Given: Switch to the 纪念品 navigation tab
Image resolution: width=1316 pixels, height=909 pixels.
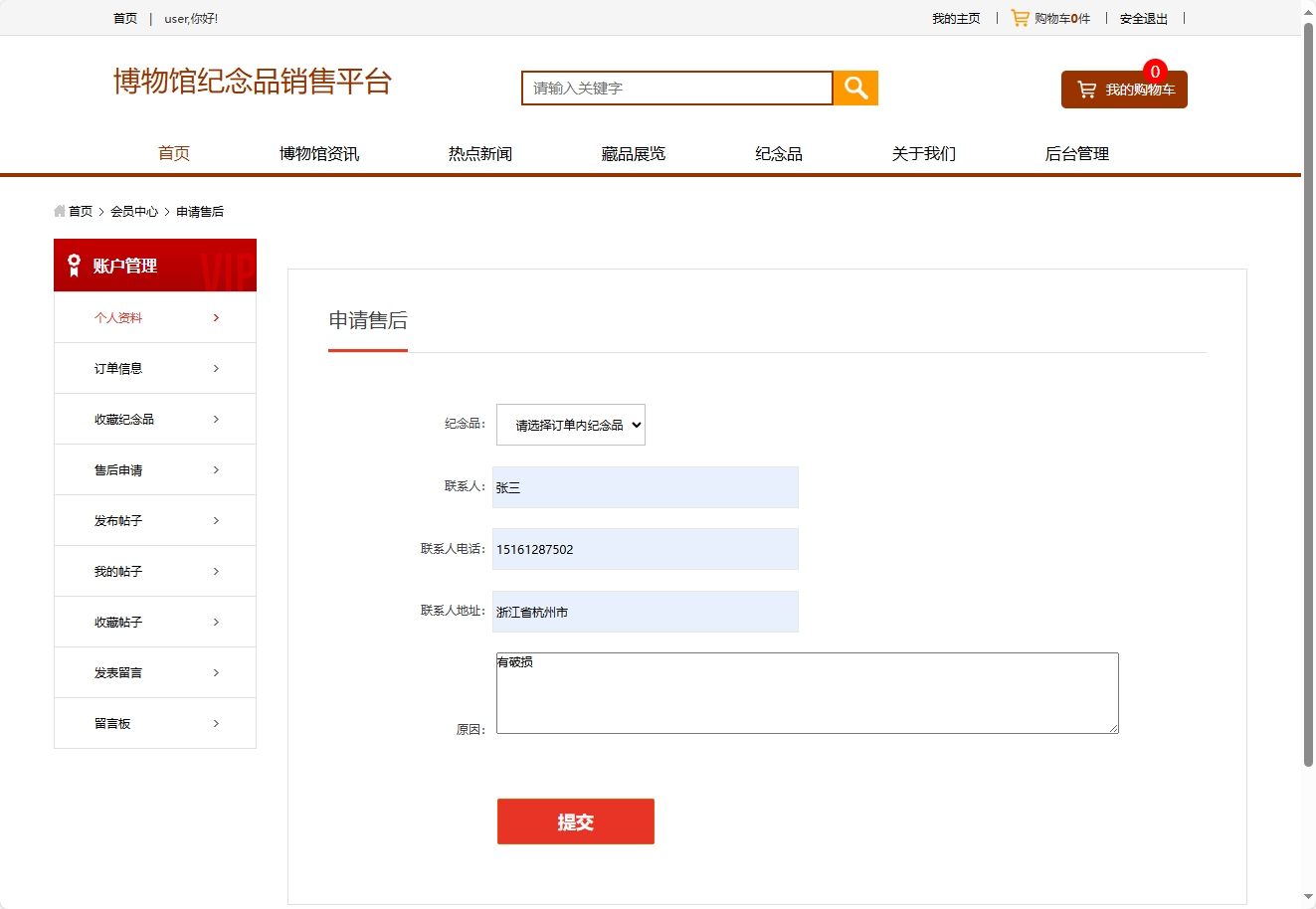Looking at the screenshot, I should tap(779, 152).
